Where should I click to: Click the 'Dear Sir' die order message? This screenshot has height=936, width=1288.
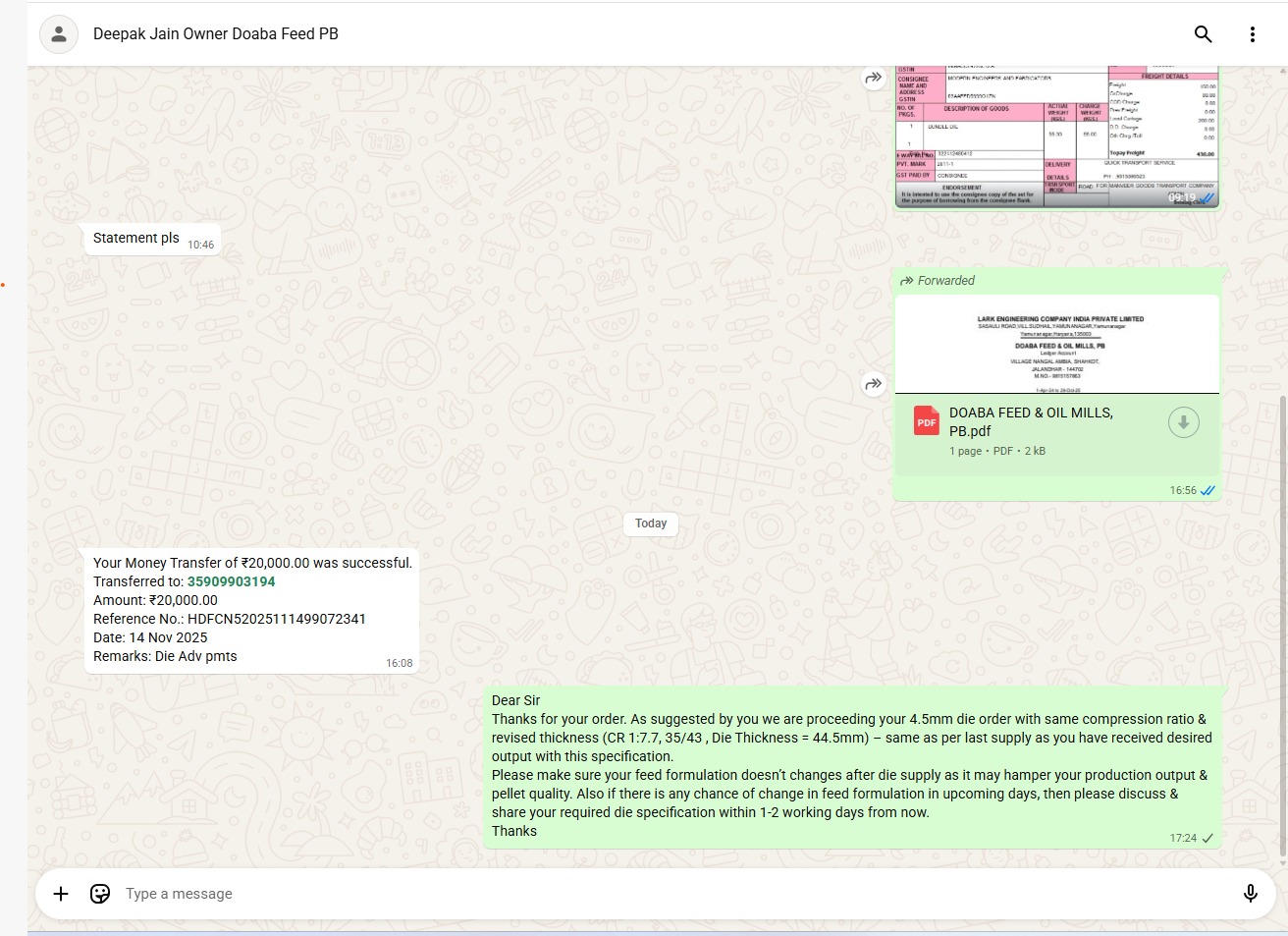tap(850, 766)
